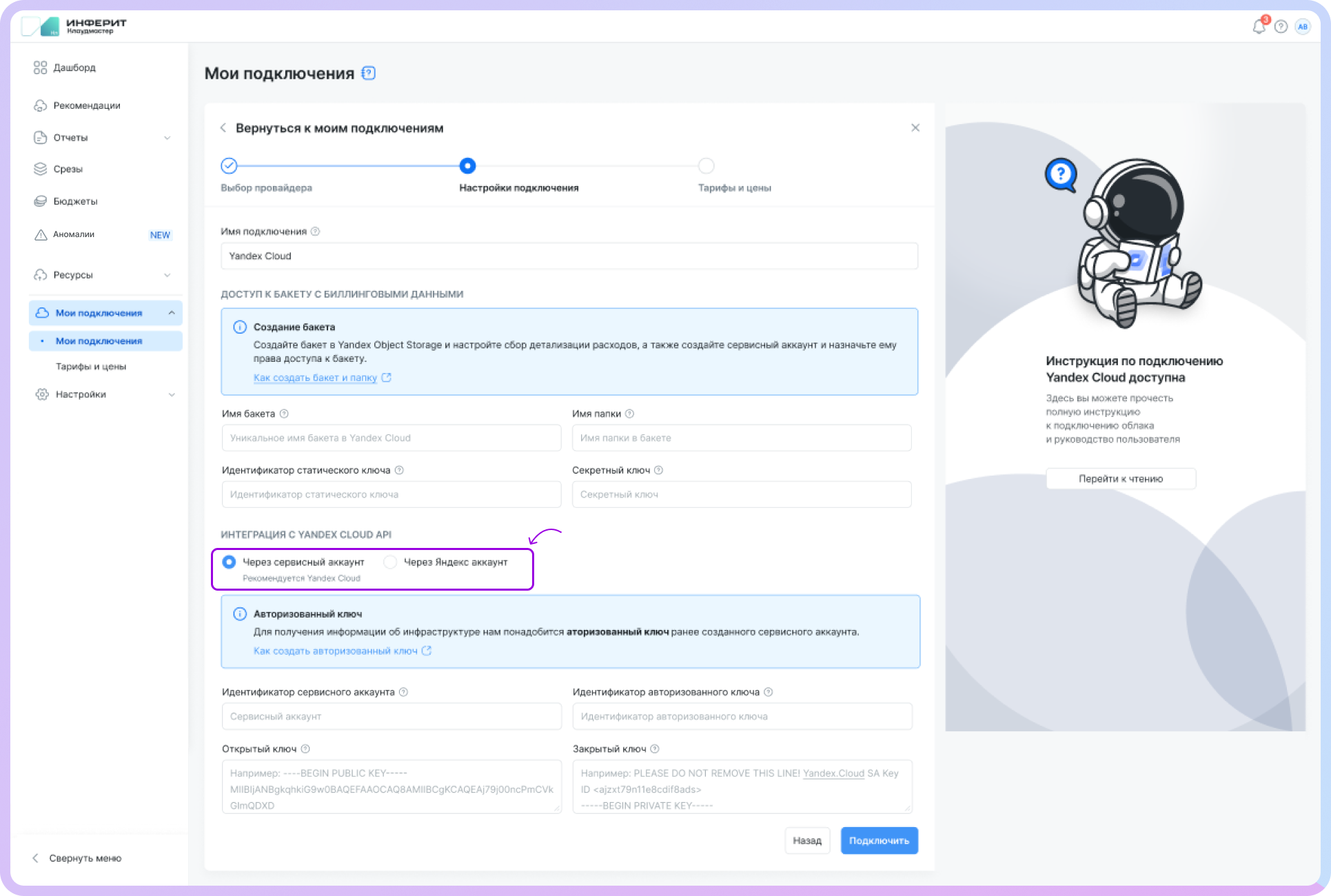
Task: Click the help icon beside Мои подключения title
Action: (369, 73)
